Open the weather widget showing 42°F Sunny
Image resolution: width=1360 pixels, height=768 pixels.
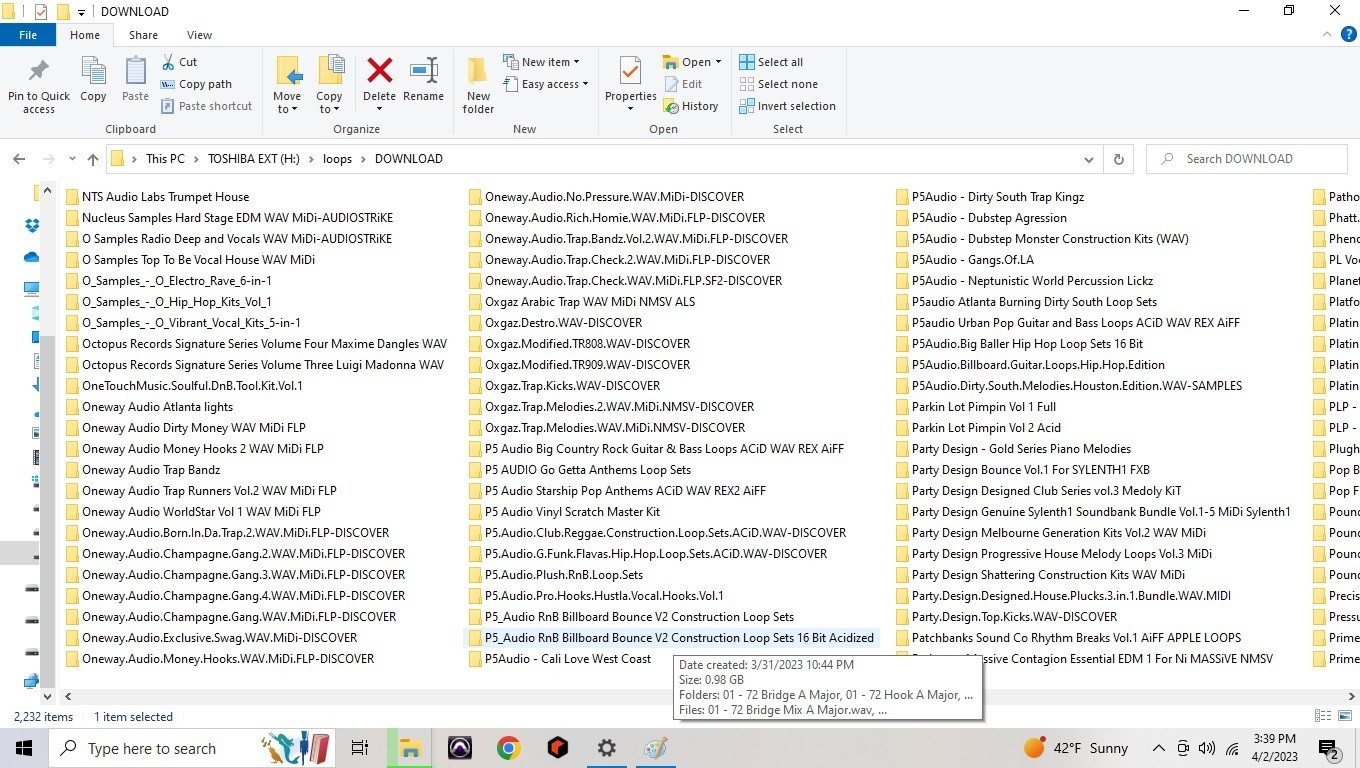(1076, 748)
